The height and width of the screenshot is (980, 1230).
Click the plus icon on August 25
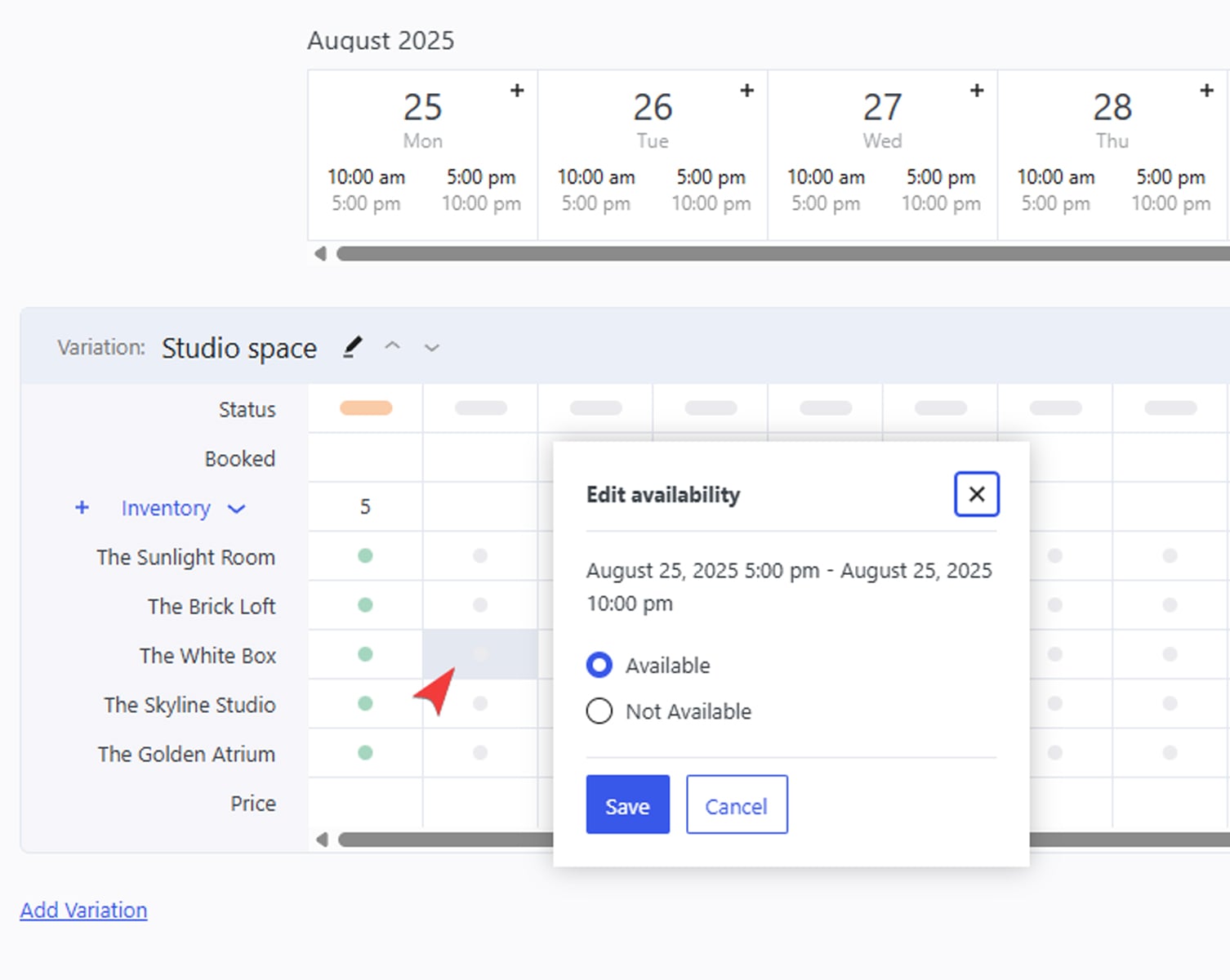pos(516,91)
